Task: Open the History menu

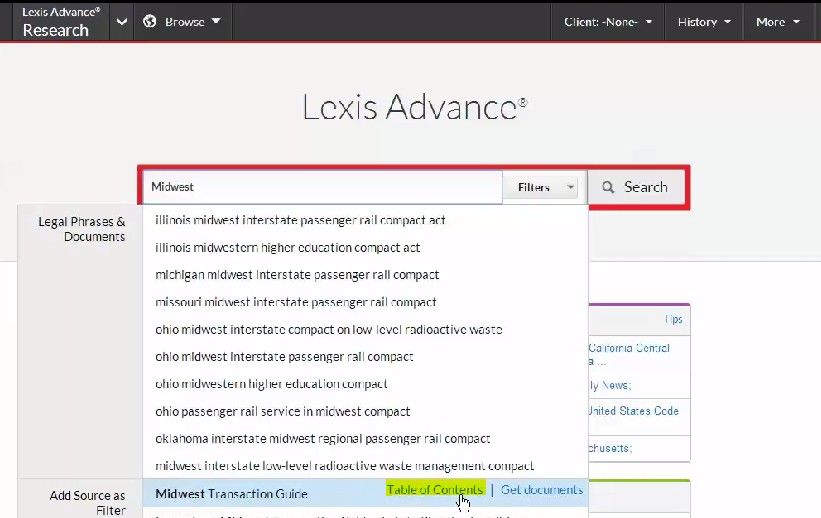Action: coord(704,22)
